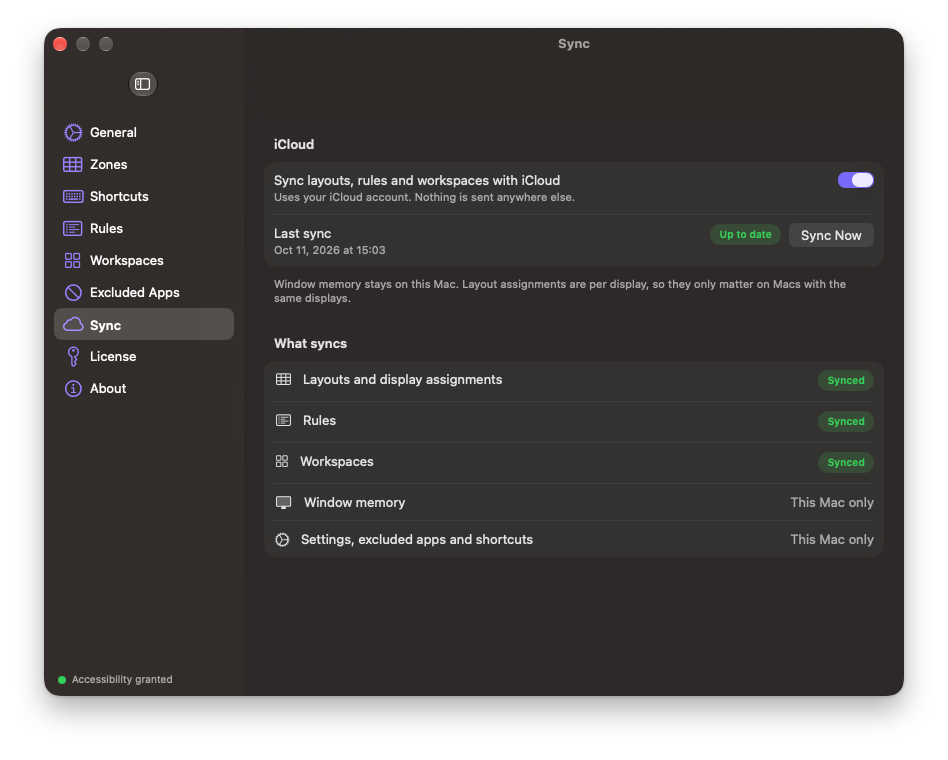The image size is (948, 760).
Task: Click the 'Window memory' row label
Action: click(x=355, y=502)
